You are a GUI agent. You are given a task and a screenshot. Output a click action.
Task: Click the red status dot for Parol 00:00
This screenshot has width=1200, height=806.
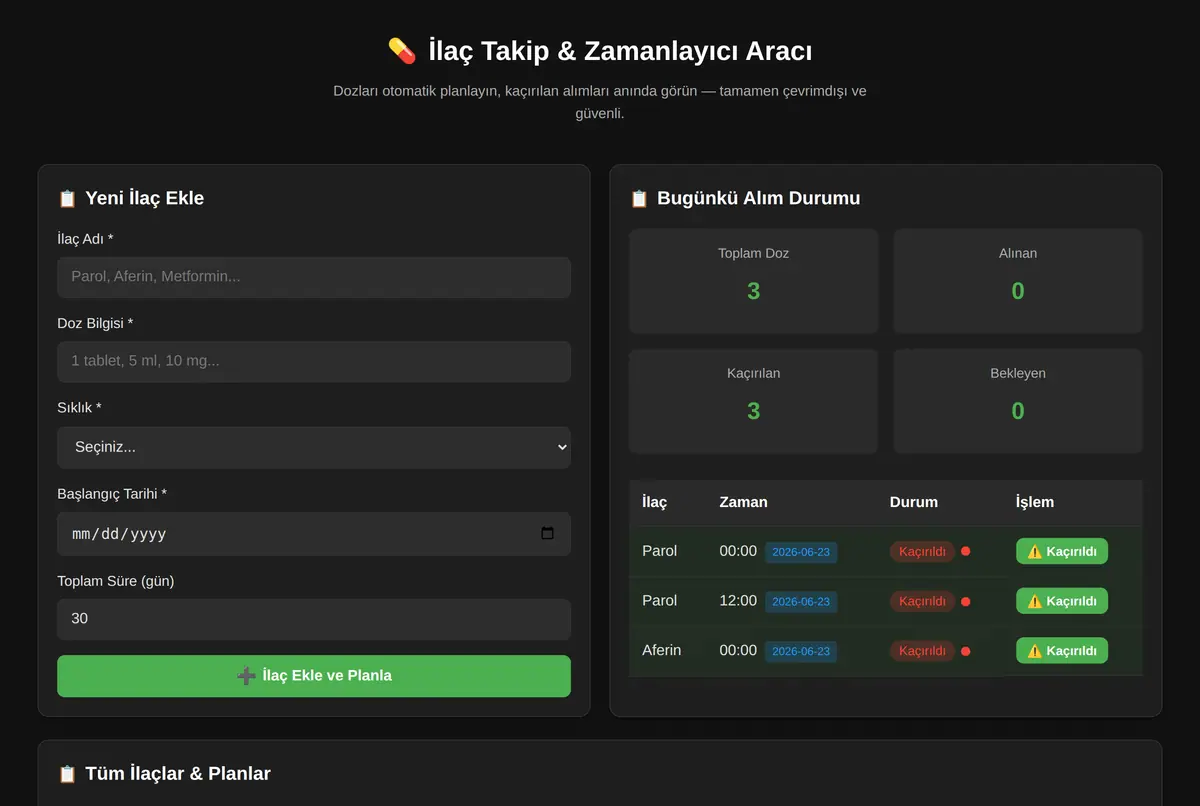pyautogui.click(x=966, y=551)
